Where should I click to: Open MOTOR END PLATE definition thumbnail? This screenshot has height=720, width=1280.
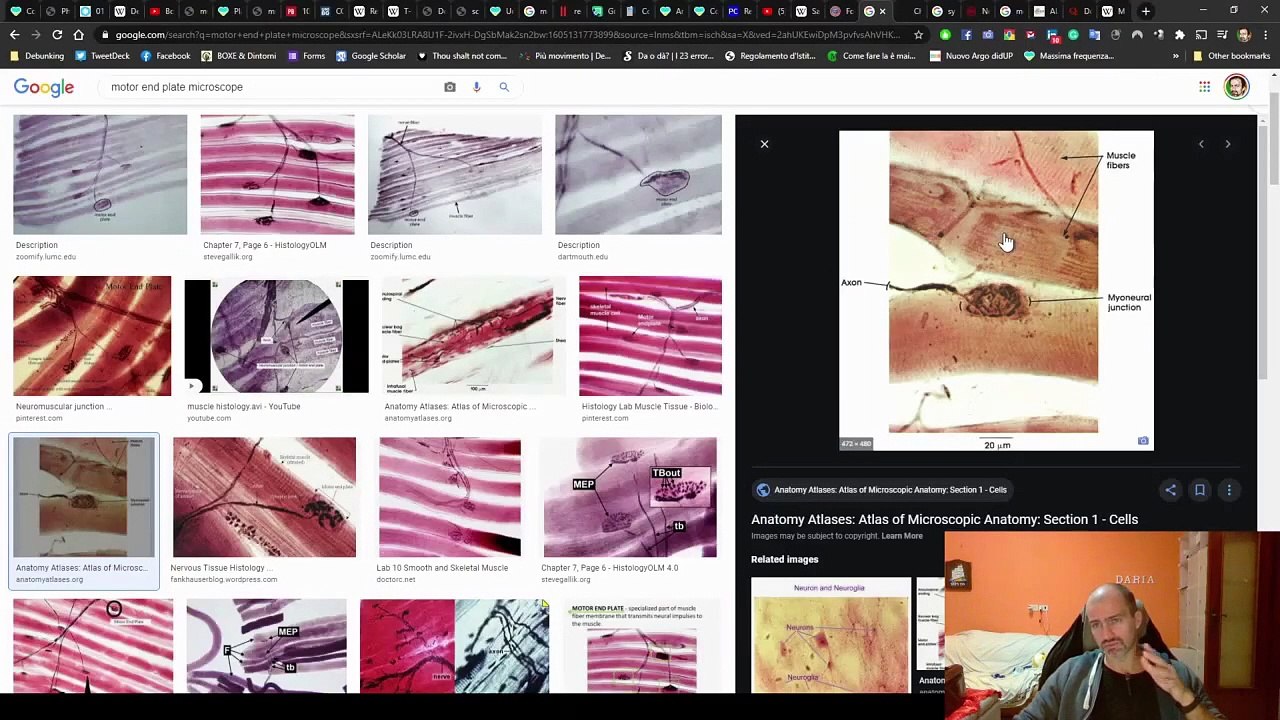point(642,646)
